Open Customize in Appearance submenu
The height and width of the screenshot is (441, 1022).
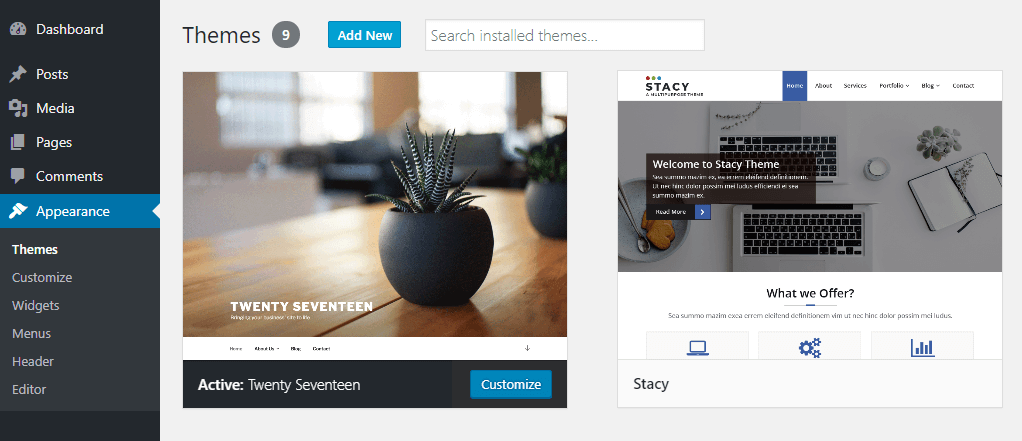pos(42,277)
